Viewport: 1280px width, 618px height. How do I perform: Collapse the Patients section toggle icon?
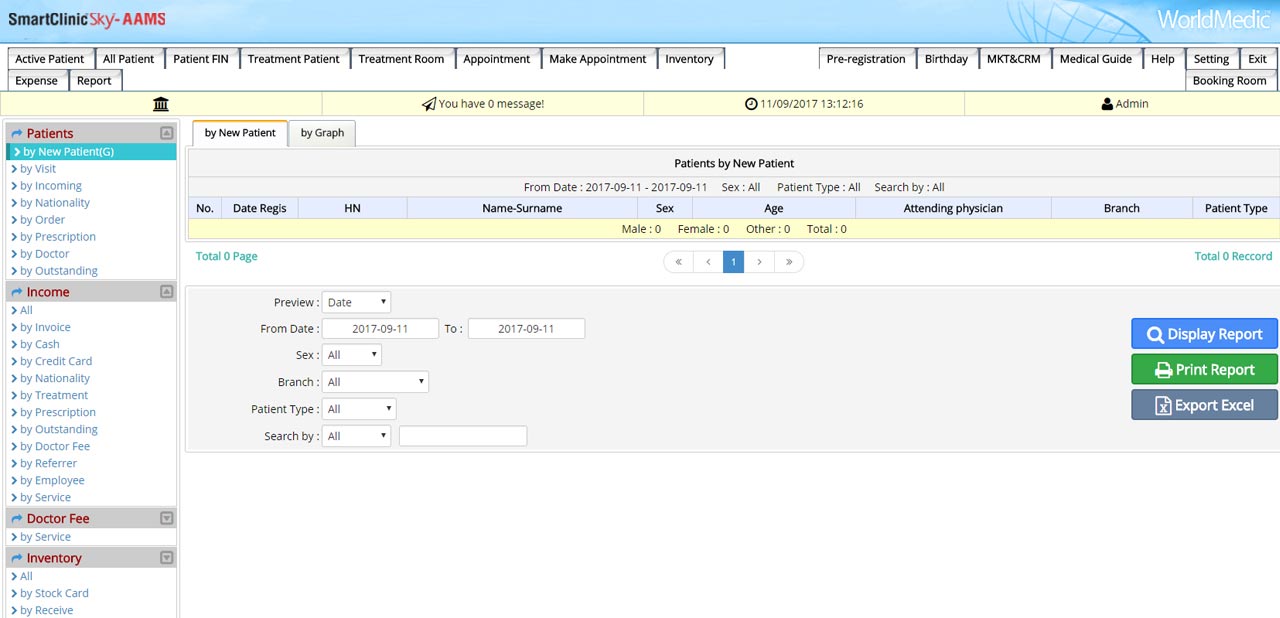(167, 133)
